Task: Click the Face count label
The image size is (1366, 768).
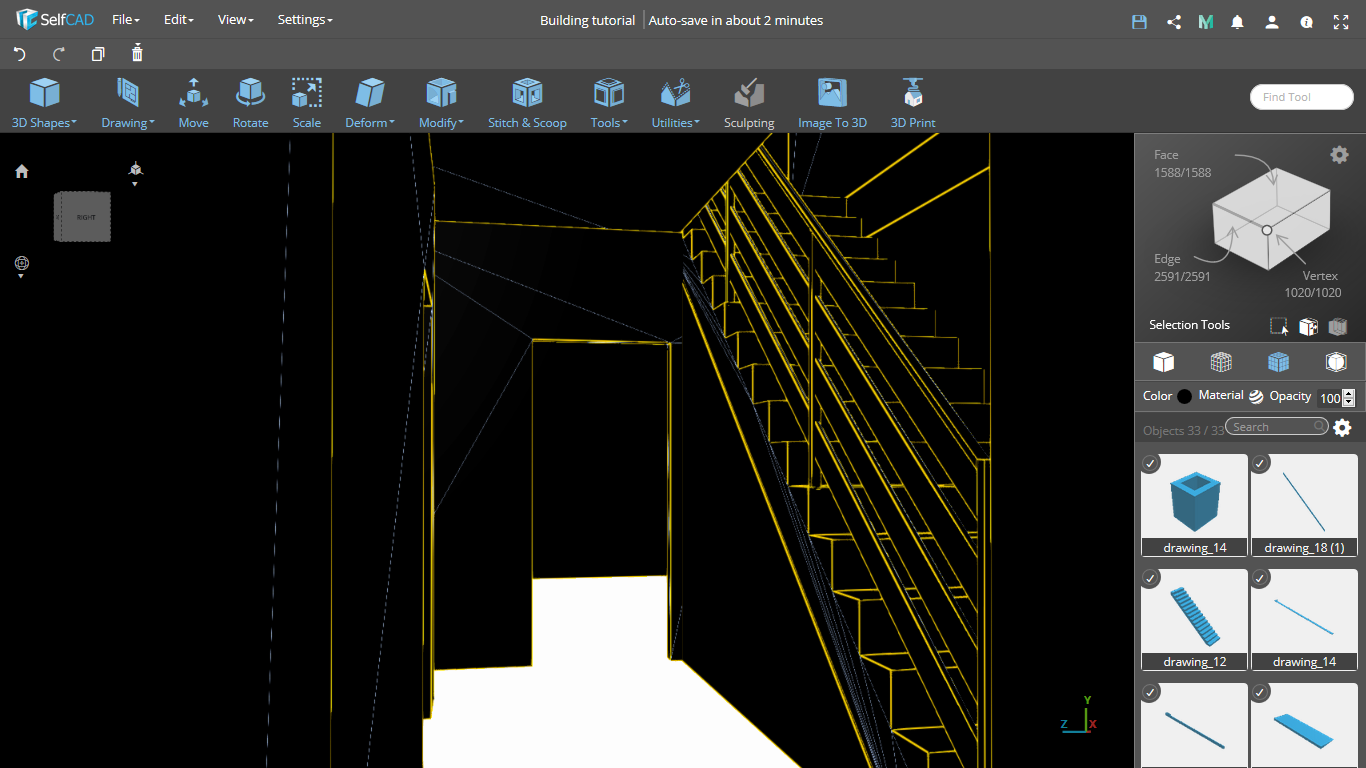Action: click(x=1182, y=164)
